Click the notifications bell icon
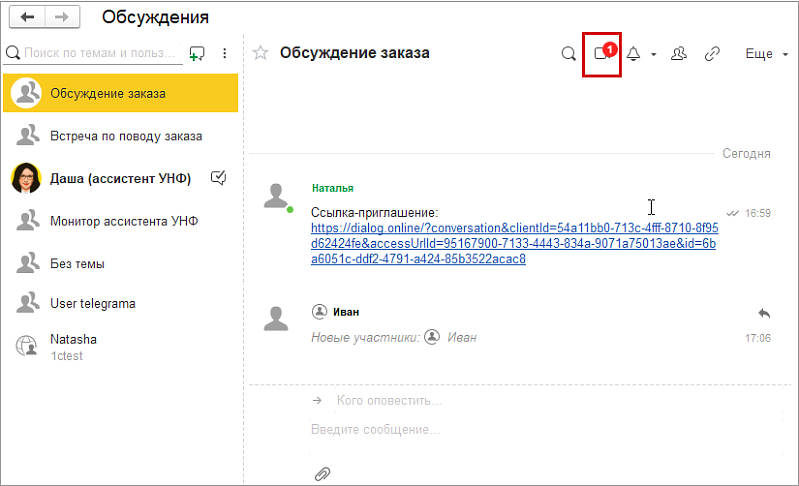Image resolution: width=799 pixels, height=486 pixels. click(x=633, y=53)
